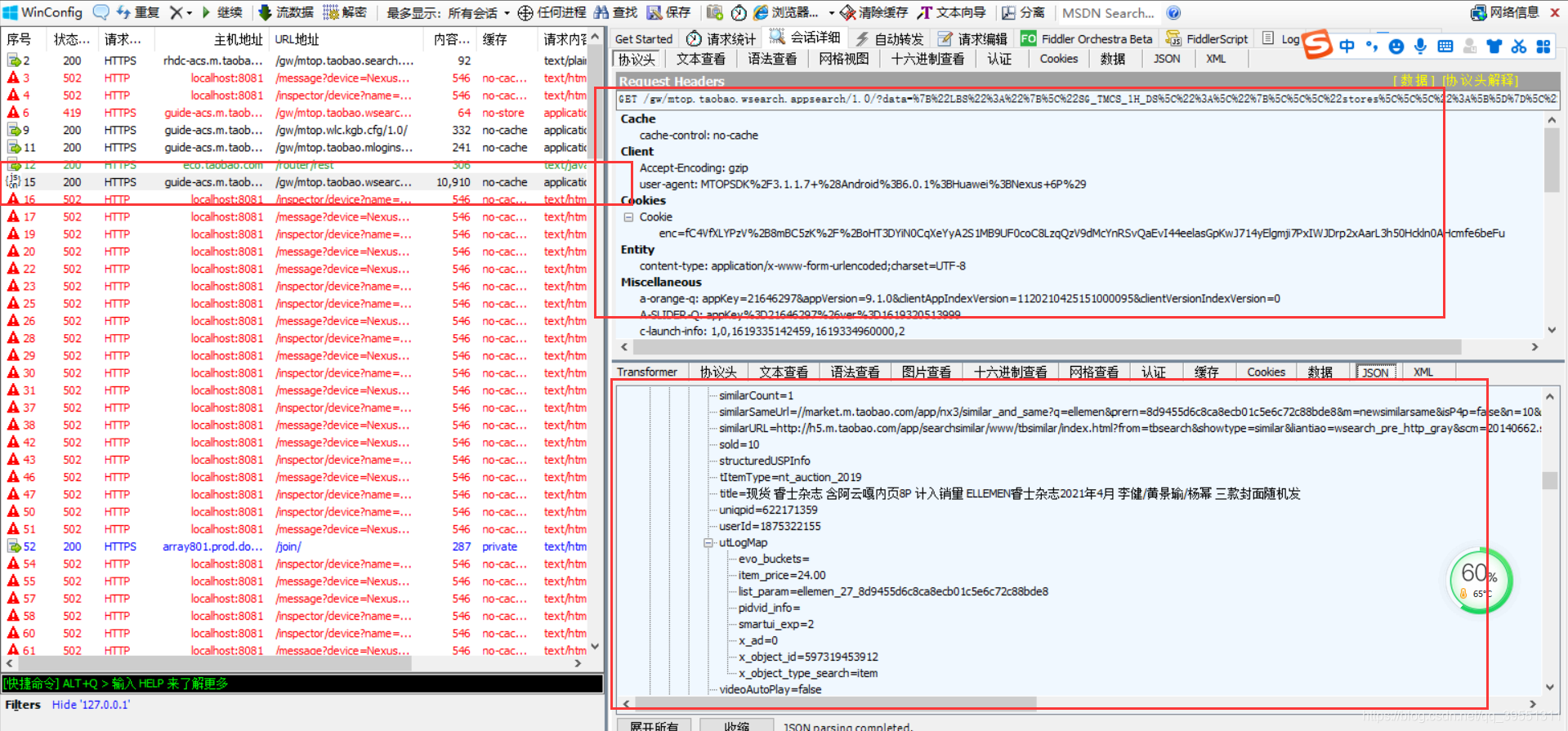
Task: Click the Sogou skin shirt icon
Action: coord(1494,46)
